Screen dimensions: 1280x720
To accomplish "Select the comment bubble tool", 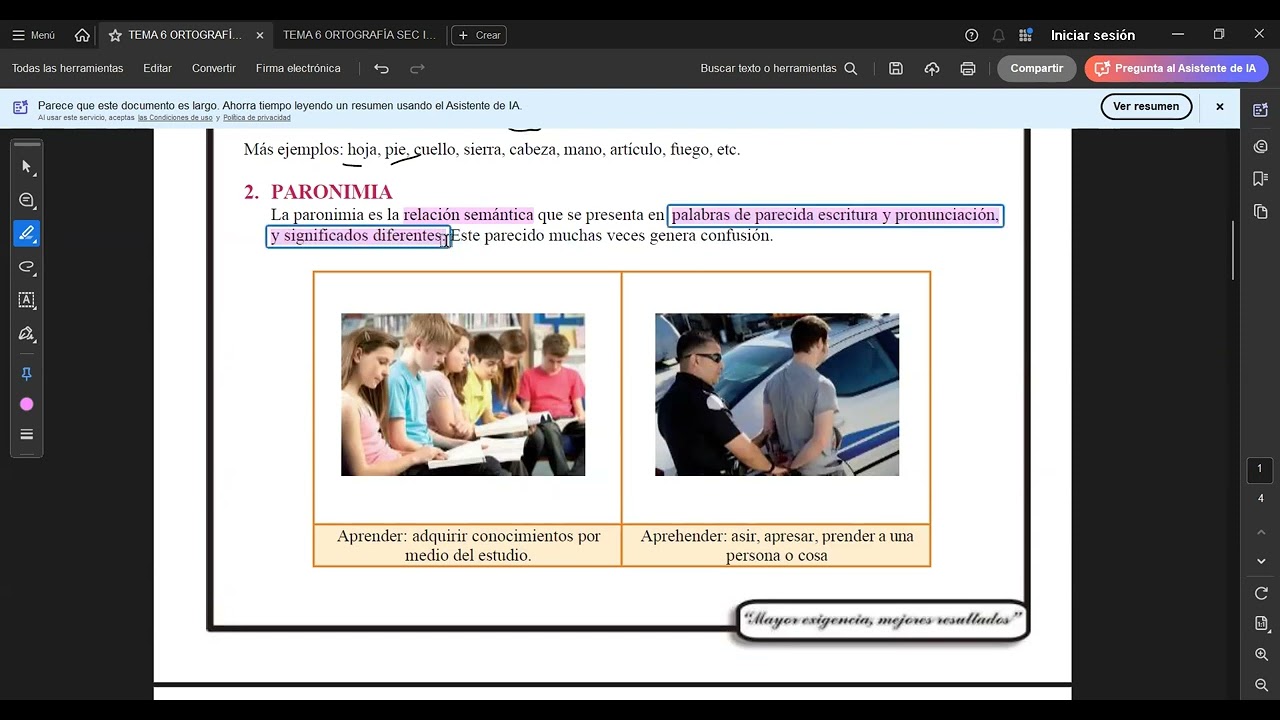I will (27, 200).
